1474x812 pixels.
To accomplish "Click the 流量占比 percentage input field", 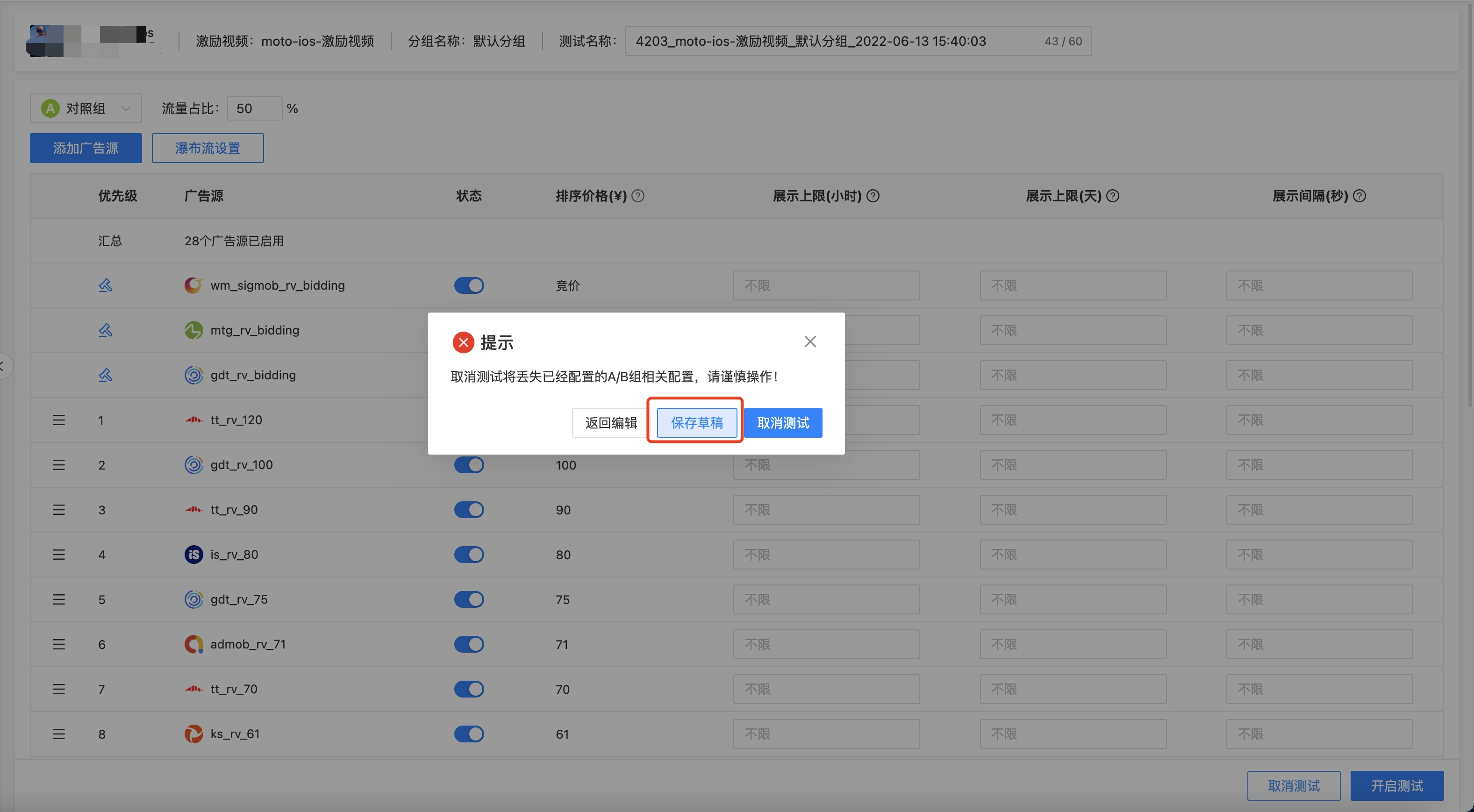I will [254, 108].
